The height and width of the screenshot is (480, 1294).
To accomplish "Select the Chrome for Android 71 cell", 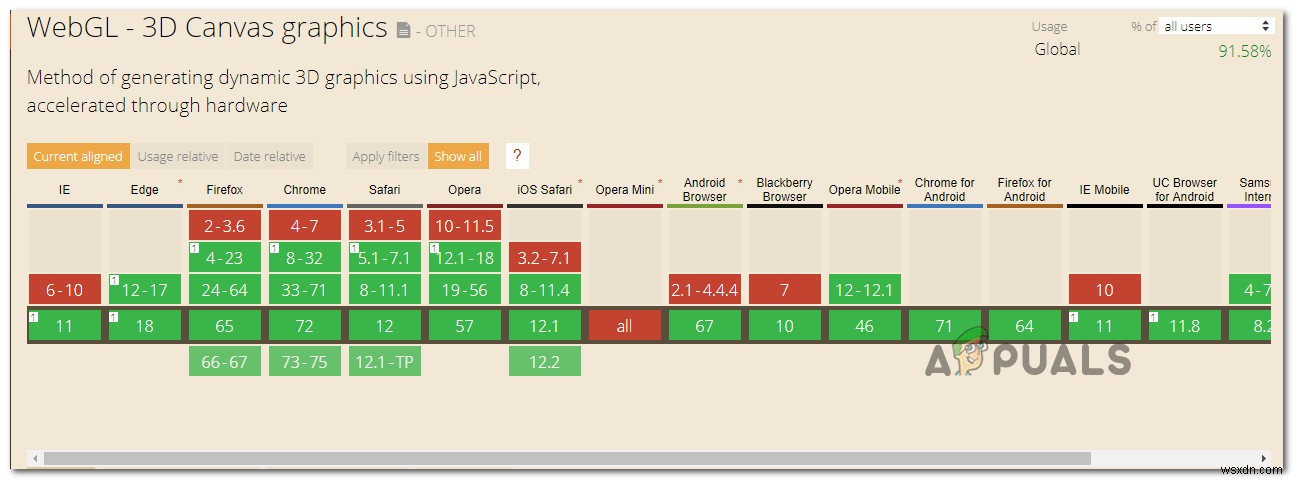I will pyautogui.click(x=945, y=326).
